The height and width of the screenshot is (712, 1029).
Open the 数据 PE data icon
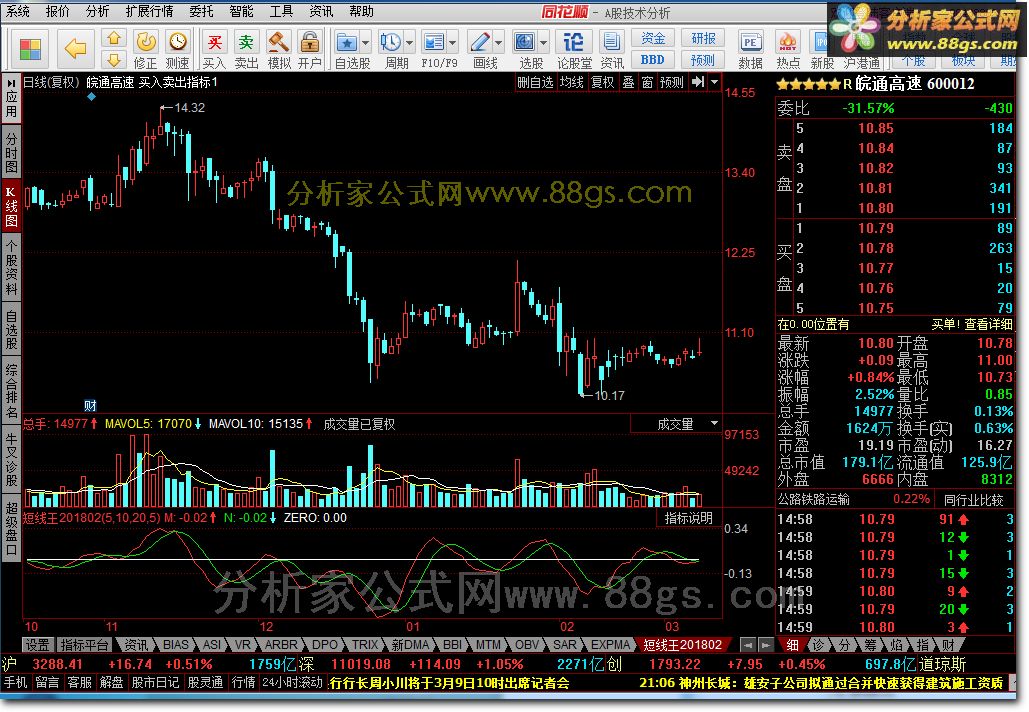point(750,50)
